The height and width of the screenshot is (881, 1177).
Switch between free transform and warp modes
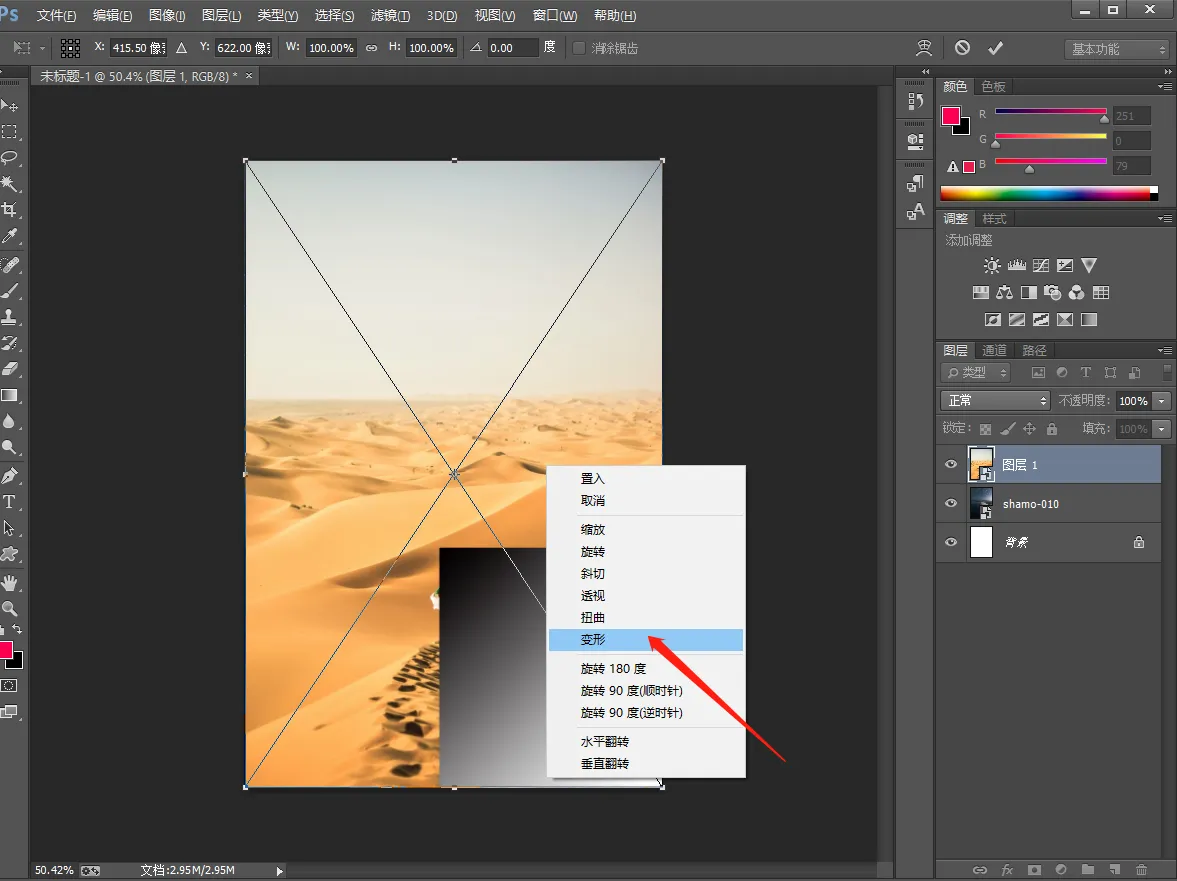coord(924,48)
